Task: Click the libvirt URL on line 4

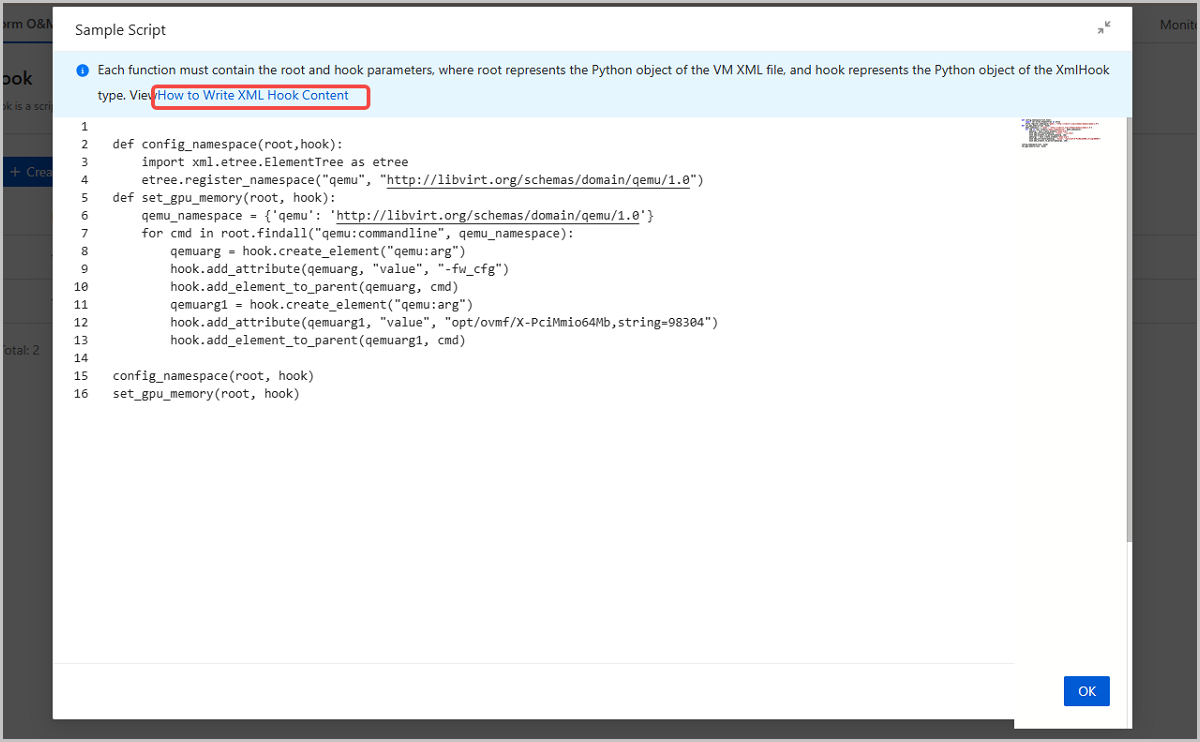Action: coord(542,180)
